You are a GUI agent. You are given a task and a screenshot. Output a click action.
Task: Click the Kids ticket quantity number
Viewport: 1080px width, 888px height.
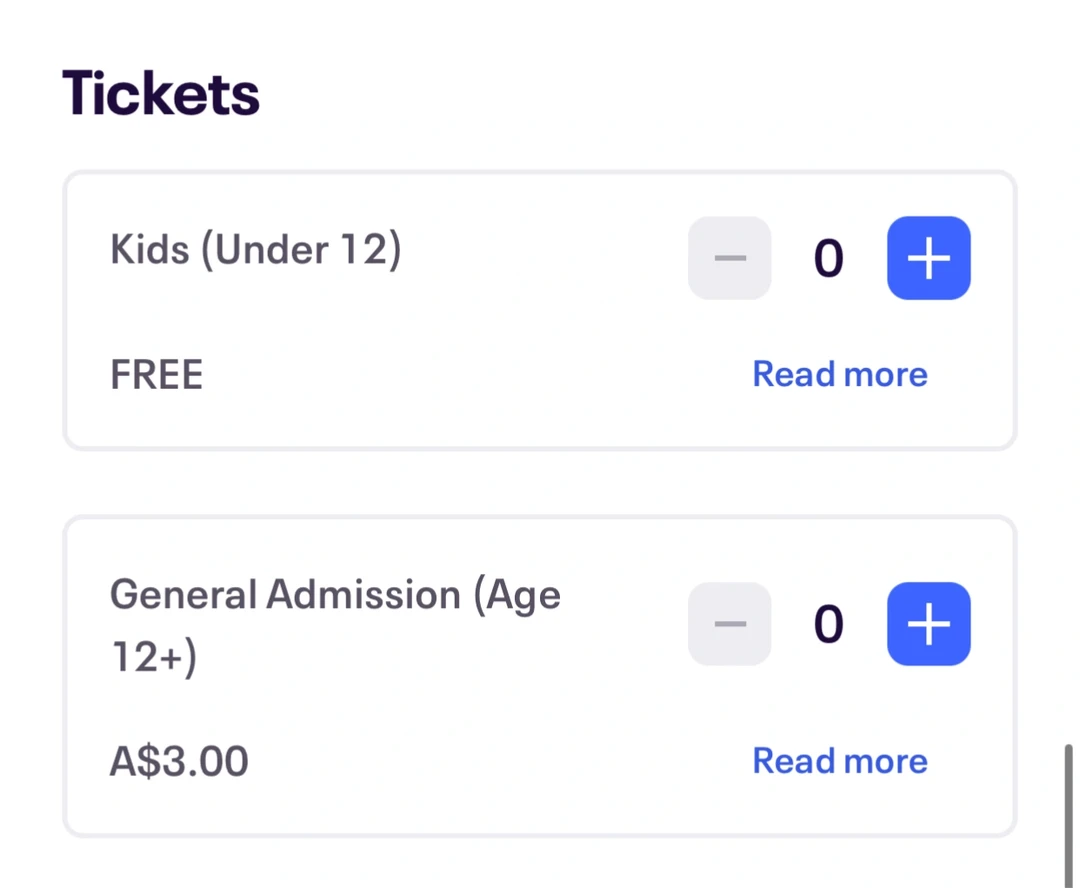point(828,258)
